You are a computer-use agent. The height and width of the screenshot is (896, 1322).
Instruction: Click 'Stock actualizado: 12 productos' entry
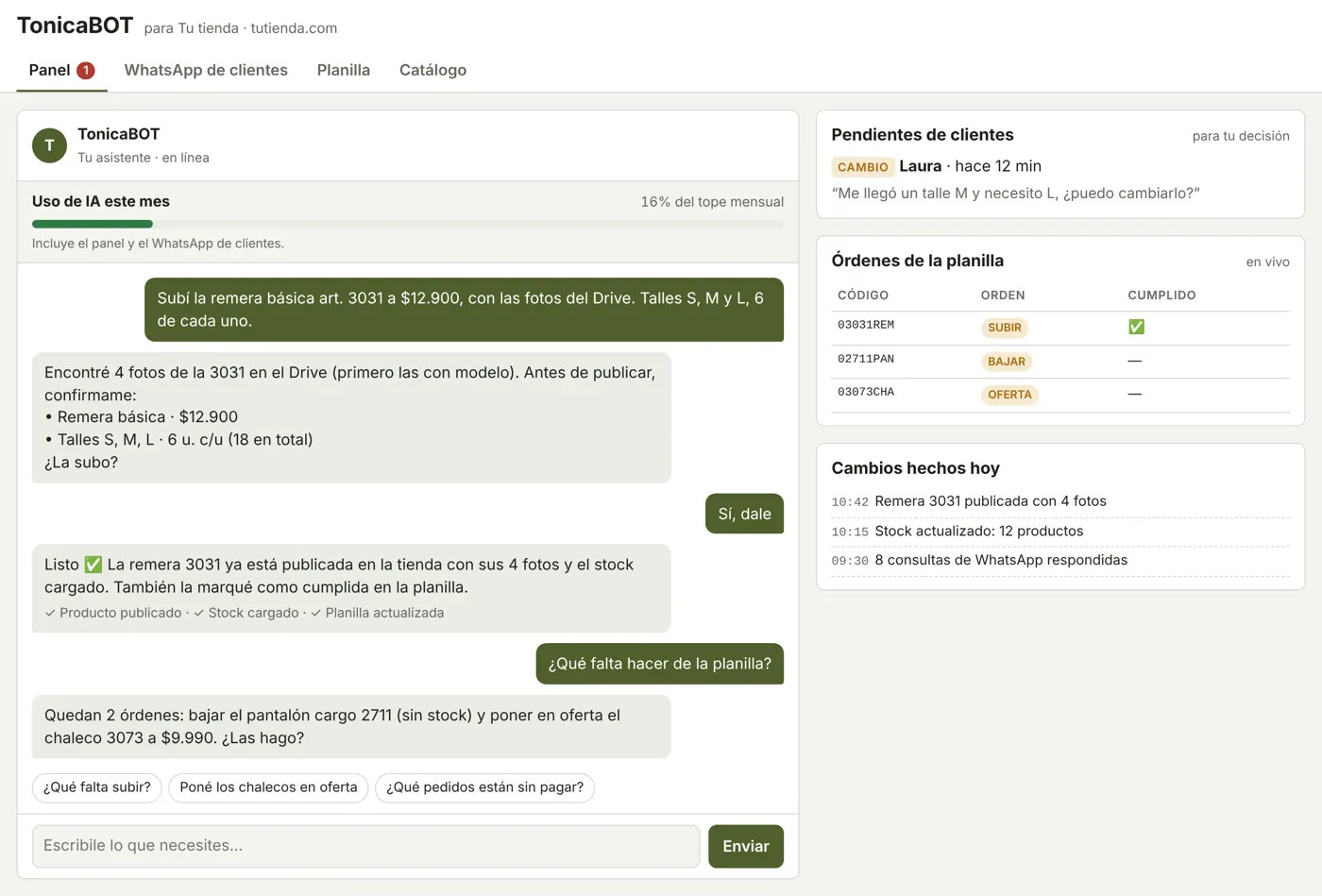click(x=979, y=532)
